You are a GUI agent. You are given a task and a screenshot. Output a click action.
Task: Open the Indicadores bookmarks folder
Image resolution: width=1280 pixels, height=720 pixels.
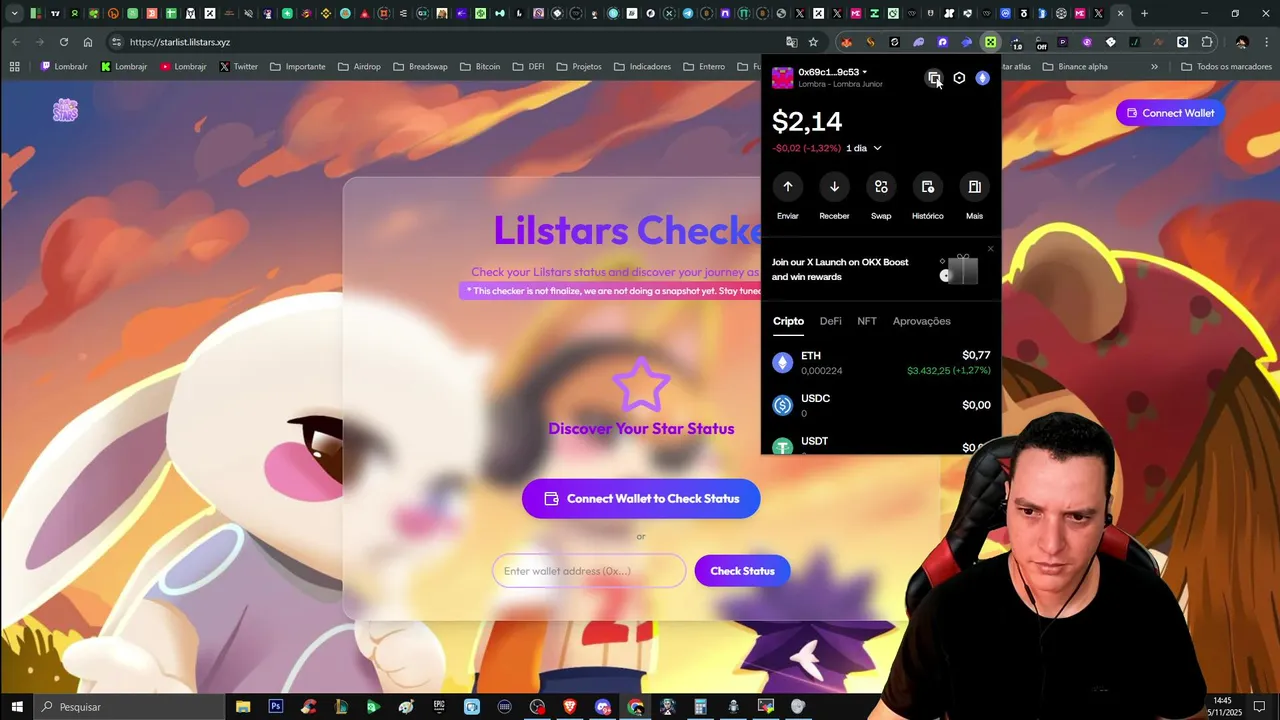coord(642,67)
